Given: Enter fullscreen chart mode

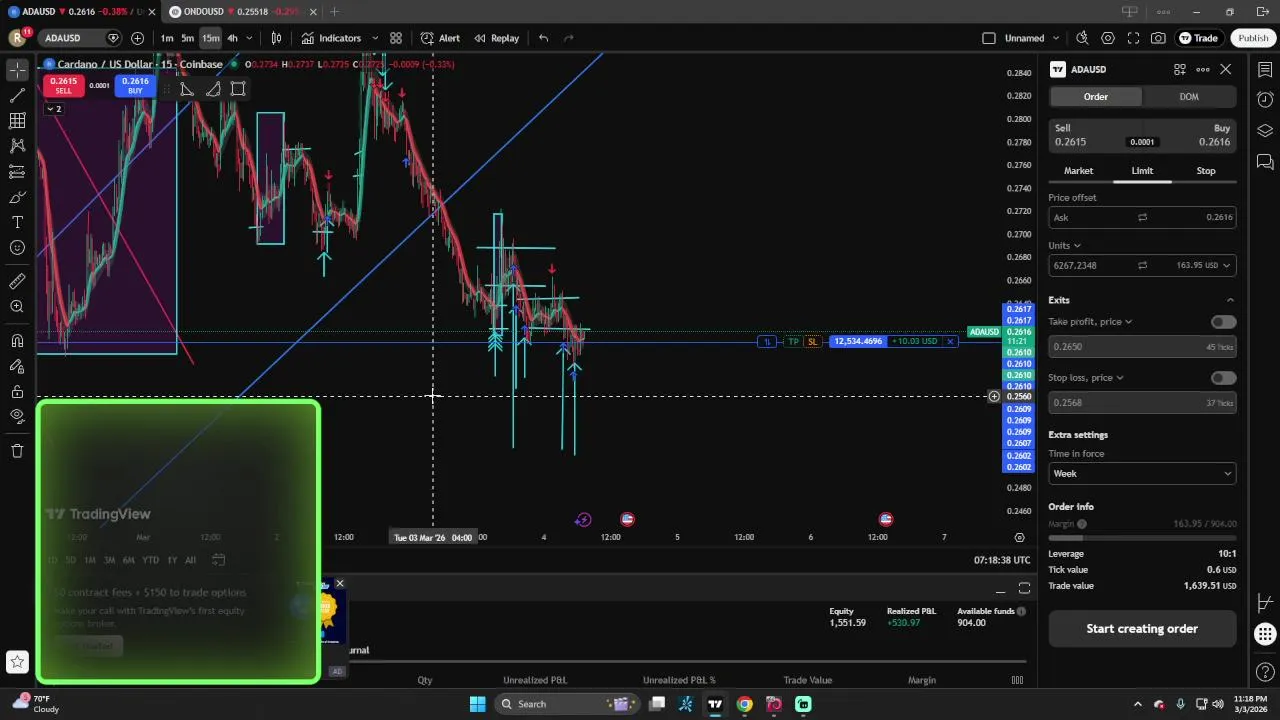Looking at the screenshot, I should [1133, 38].
